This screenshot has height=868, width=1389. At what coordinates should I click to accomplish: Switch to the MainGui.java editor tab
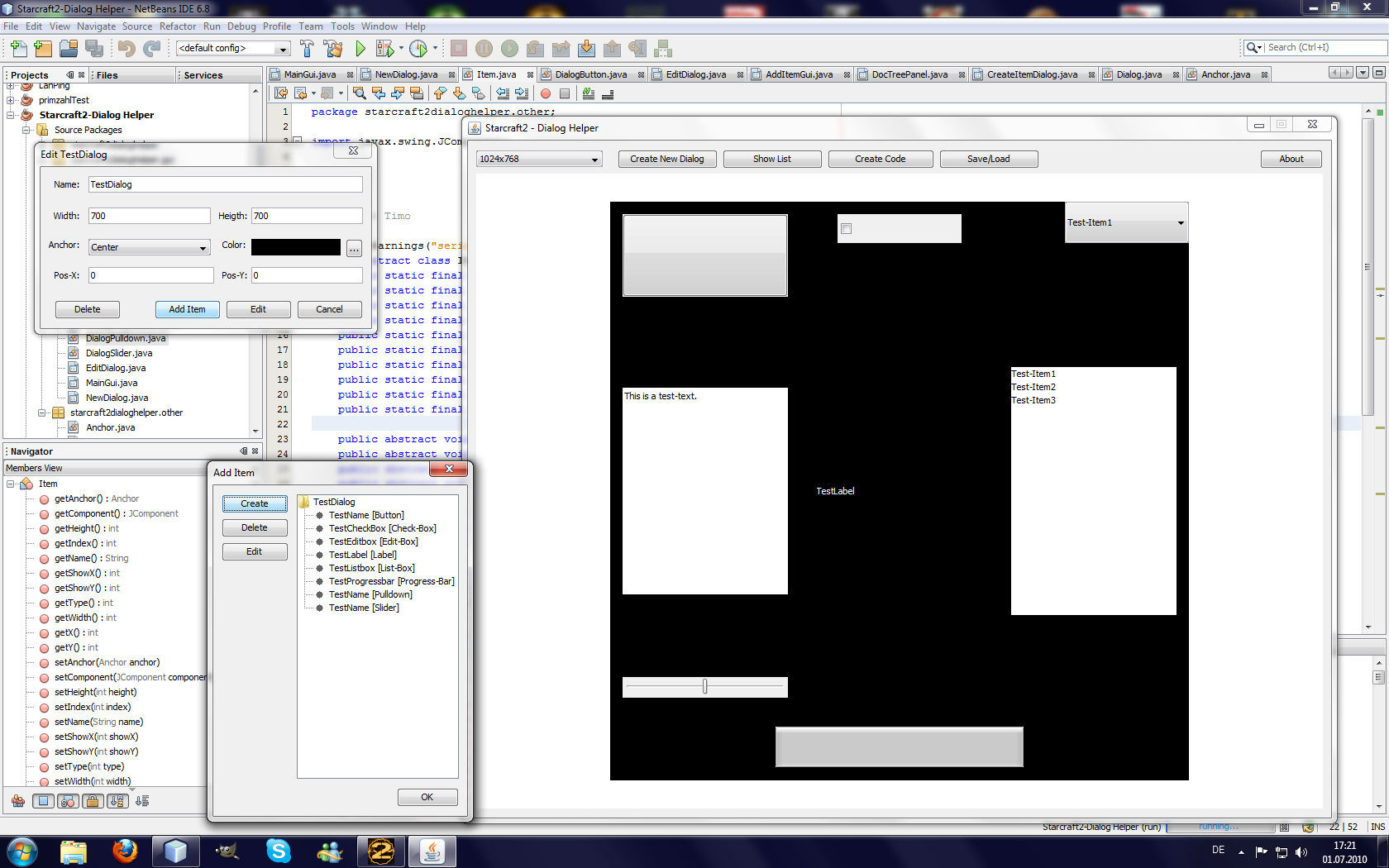point(310,74)
